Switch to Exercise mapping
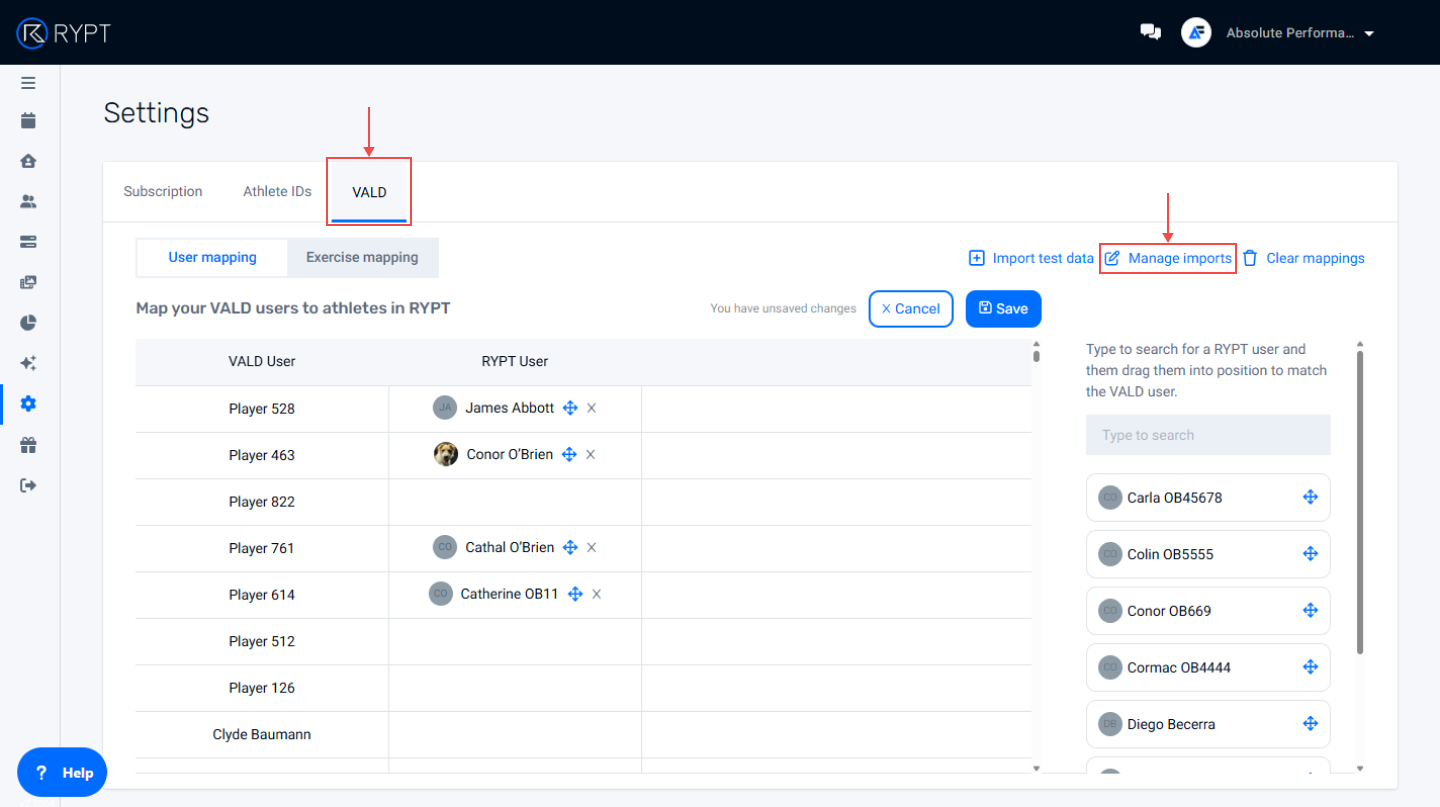Viewport: 1440px width, 807px height. (362, 258)
